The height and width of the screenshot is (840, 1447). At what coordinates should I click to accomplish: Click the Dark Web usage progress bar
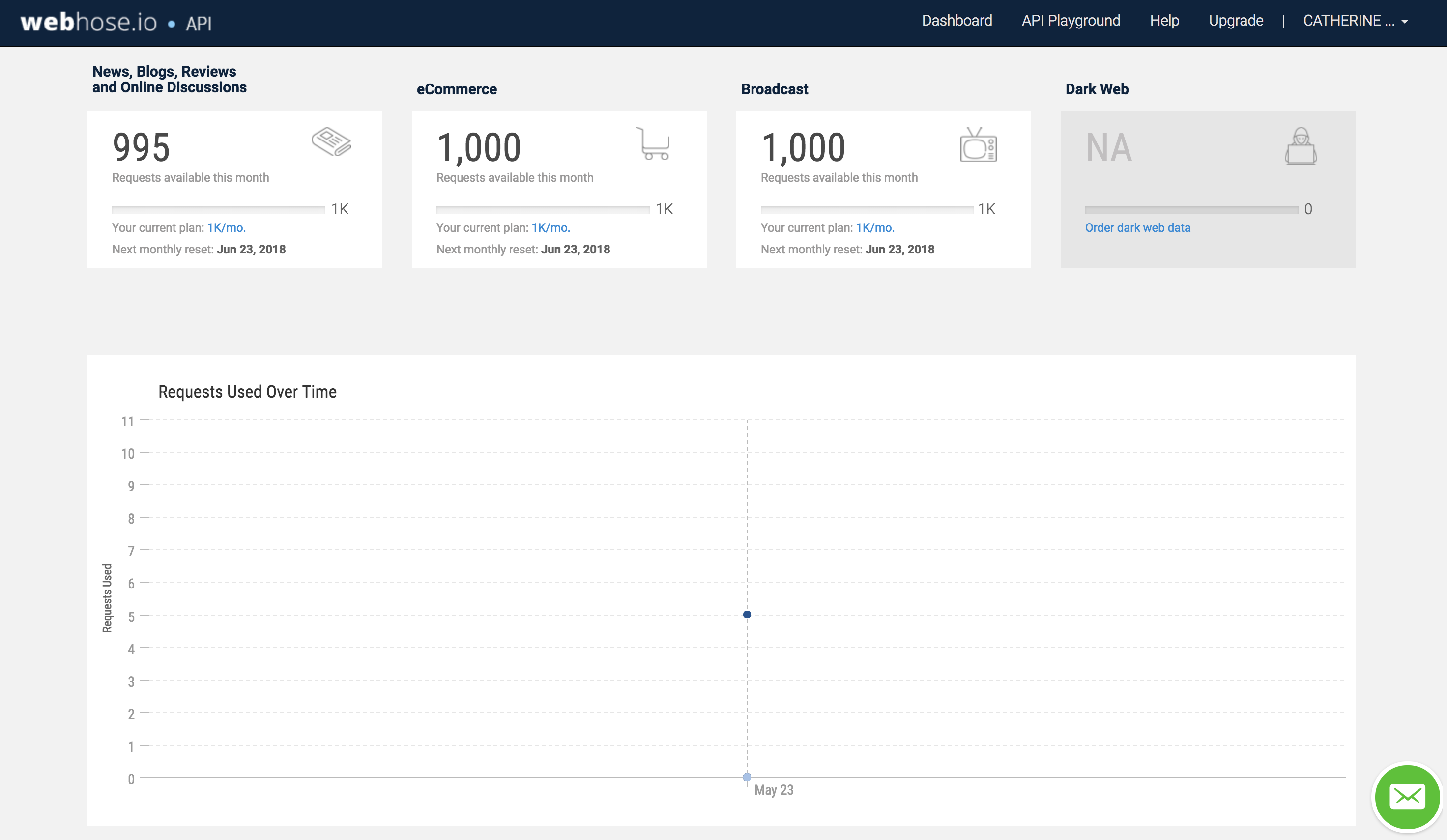1191,209
